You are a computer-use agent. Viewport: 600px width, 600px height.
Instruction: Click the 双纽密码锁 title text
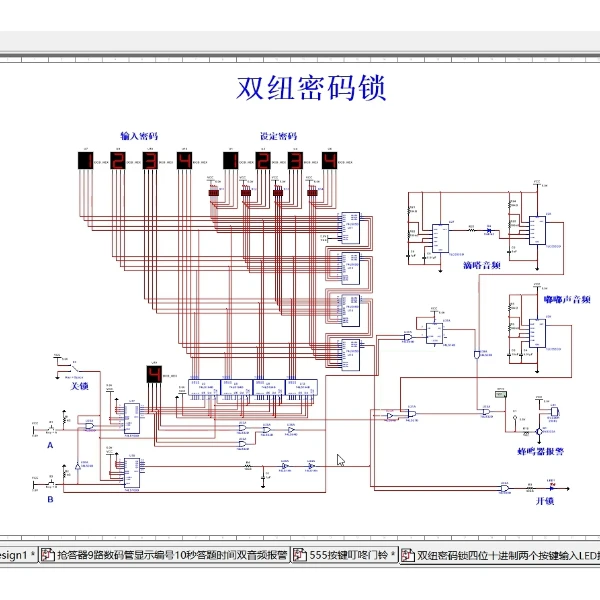[311, 89]
